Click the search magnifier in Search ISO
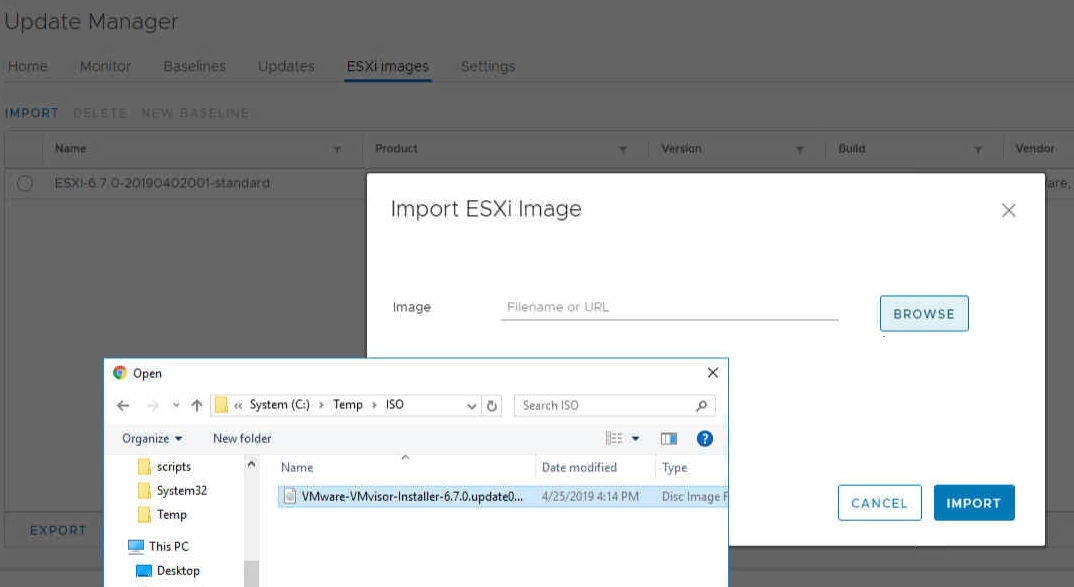The height and width of the screenshot is (587, 1074). pos(701,405)
